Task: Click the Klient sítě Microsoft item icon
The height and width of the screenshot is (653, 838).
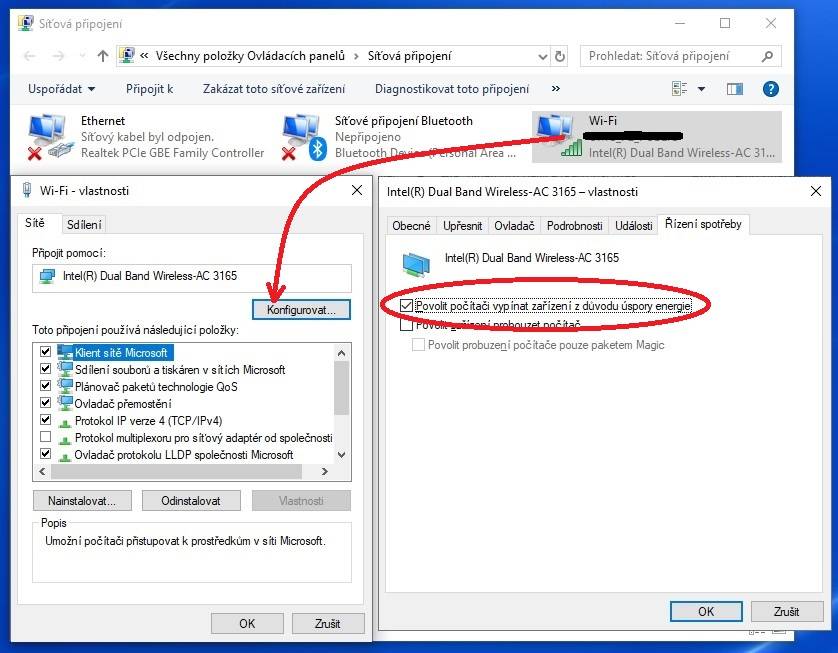Action: pyautogui.click(x=65, y=352)
